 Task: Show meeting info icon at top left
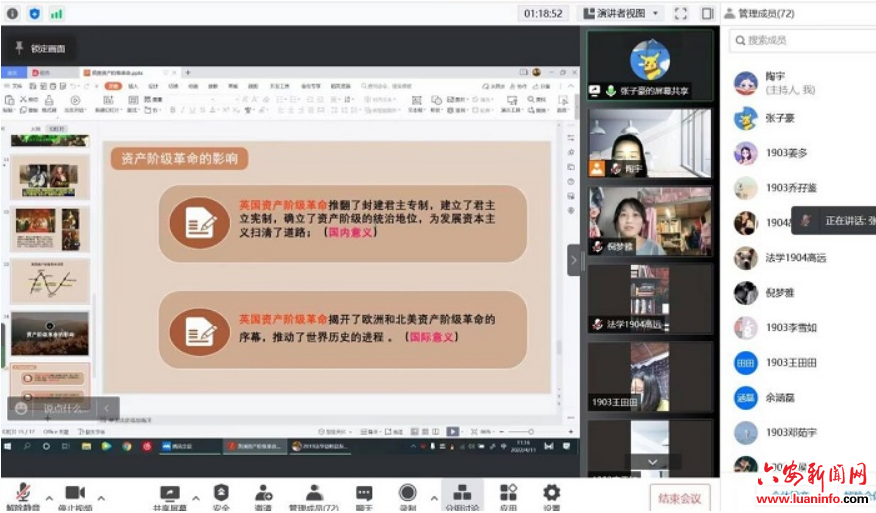tap(12, 14)
